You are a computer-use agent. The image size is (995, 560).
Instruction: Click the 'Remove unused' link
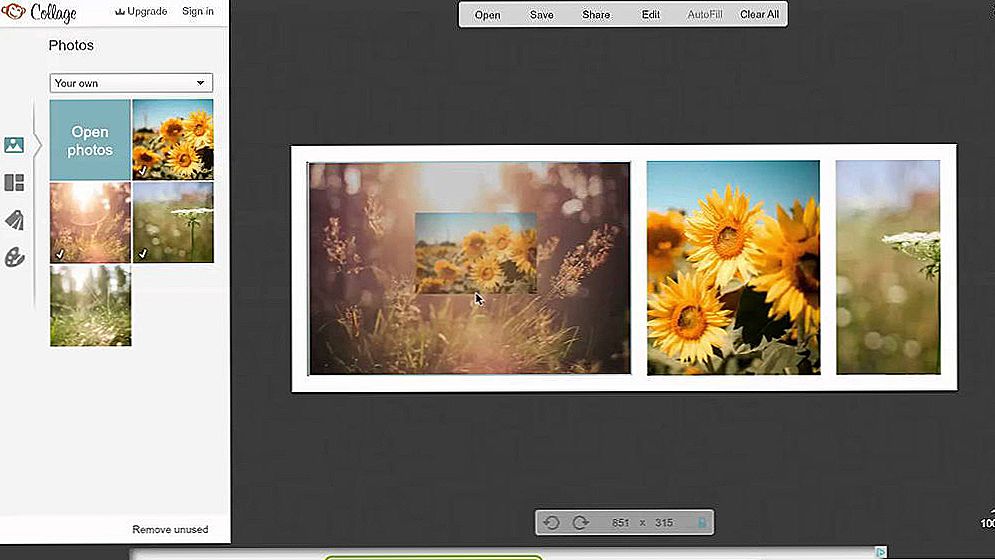click(x=169, y=529)
